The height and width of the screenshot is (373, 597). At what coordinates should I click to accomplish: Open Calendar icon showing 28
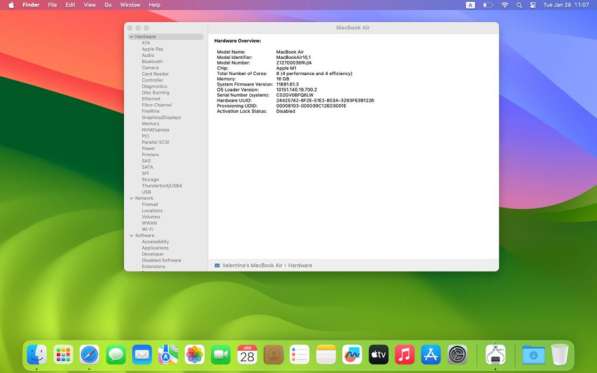click(x=247, y=355)
